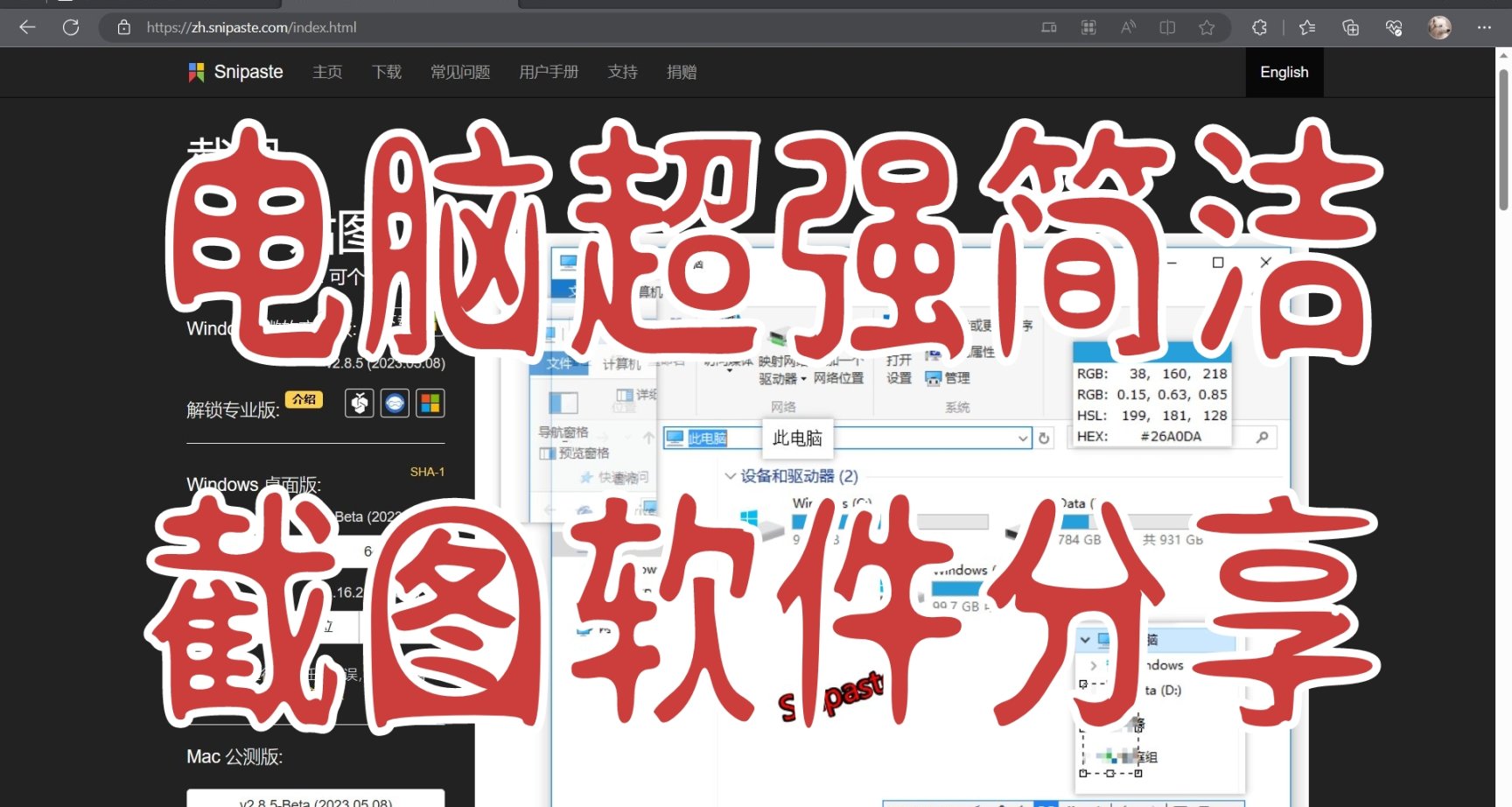
Task: Open the 下载 page
Action: 387,72
